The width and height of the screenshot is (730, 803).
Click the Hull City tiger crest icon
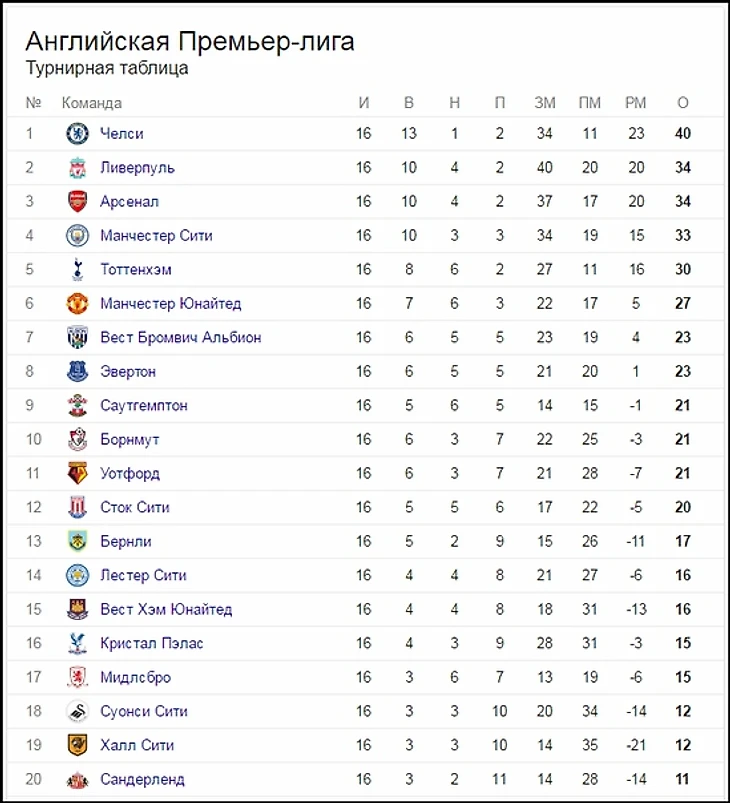[x=77, y=745]
